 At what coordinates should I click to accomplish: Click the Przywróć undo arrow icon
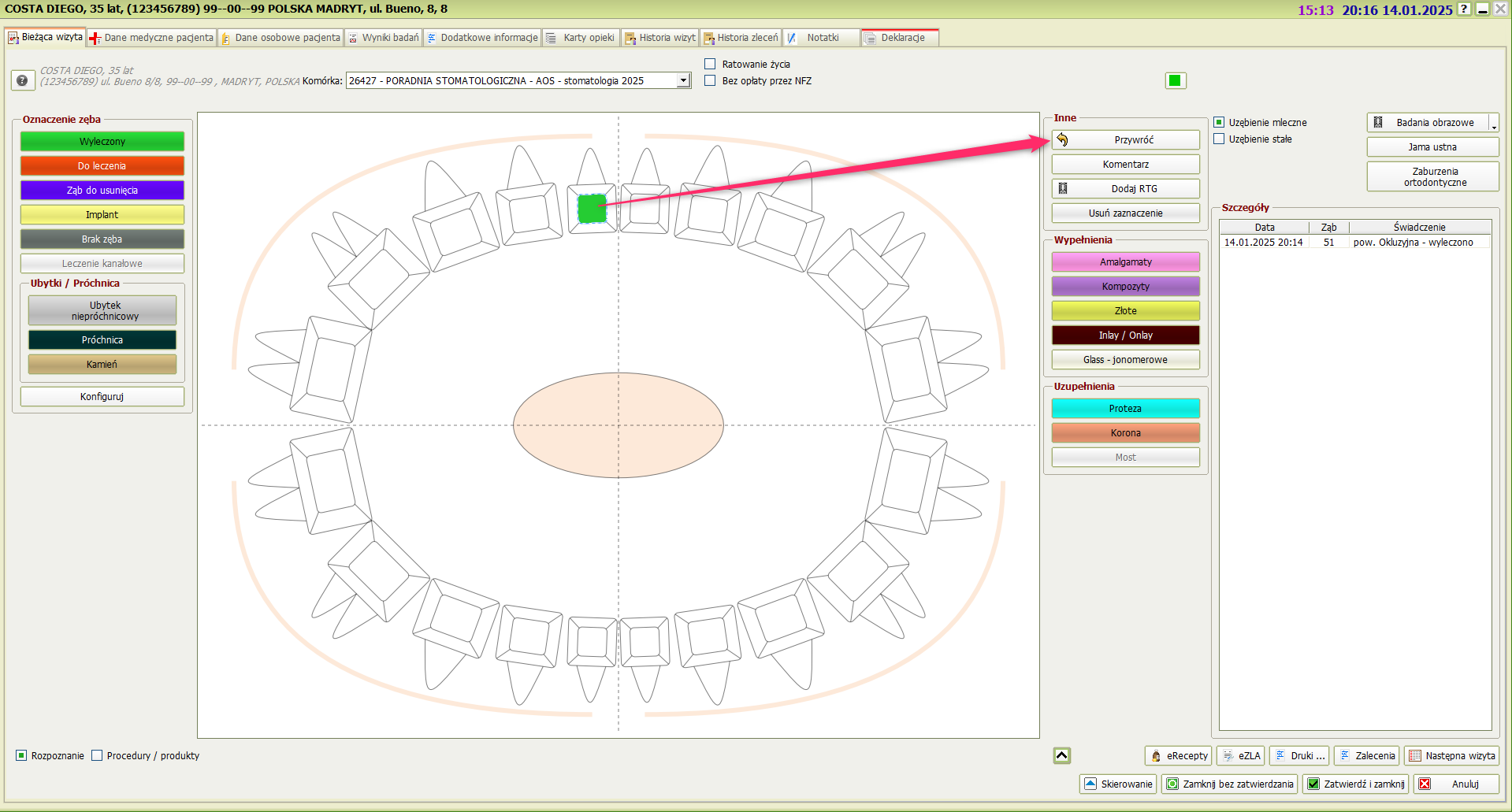click(x=1062, y=140)
